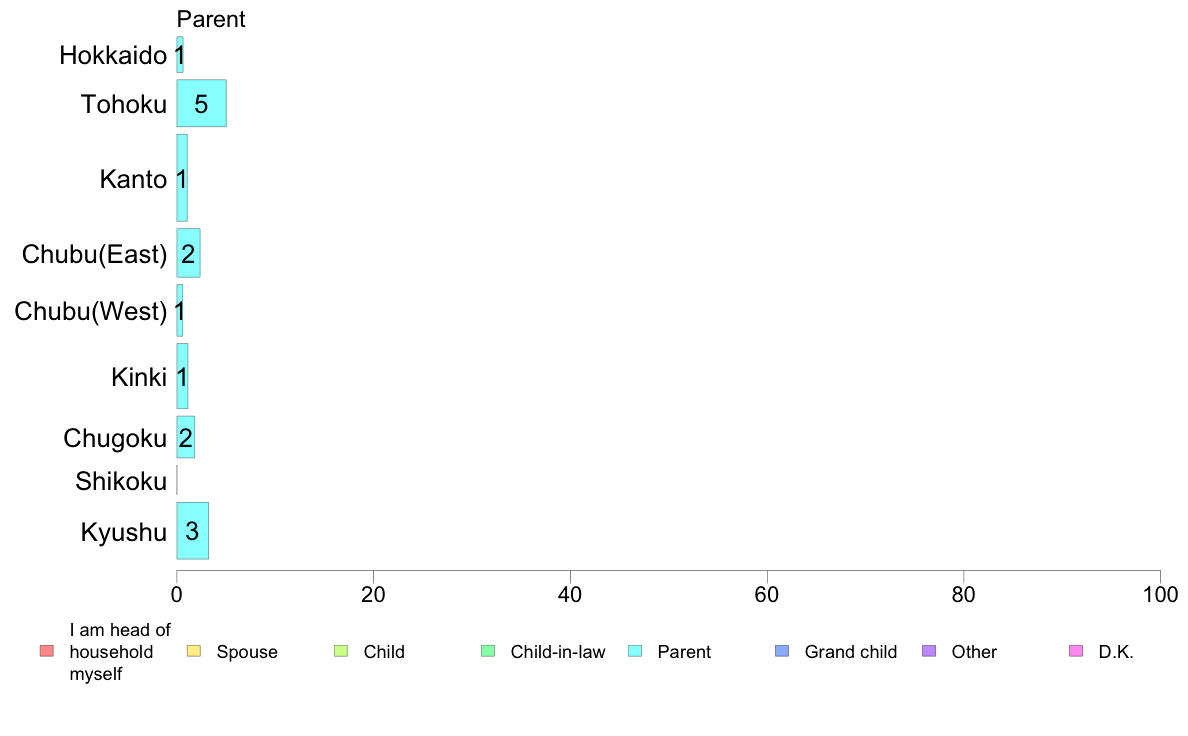The image size is (1188, 736).
Task: Select the Chubu(East) bar showing 2
Action: pyautogui.click(x=189, y=253)
